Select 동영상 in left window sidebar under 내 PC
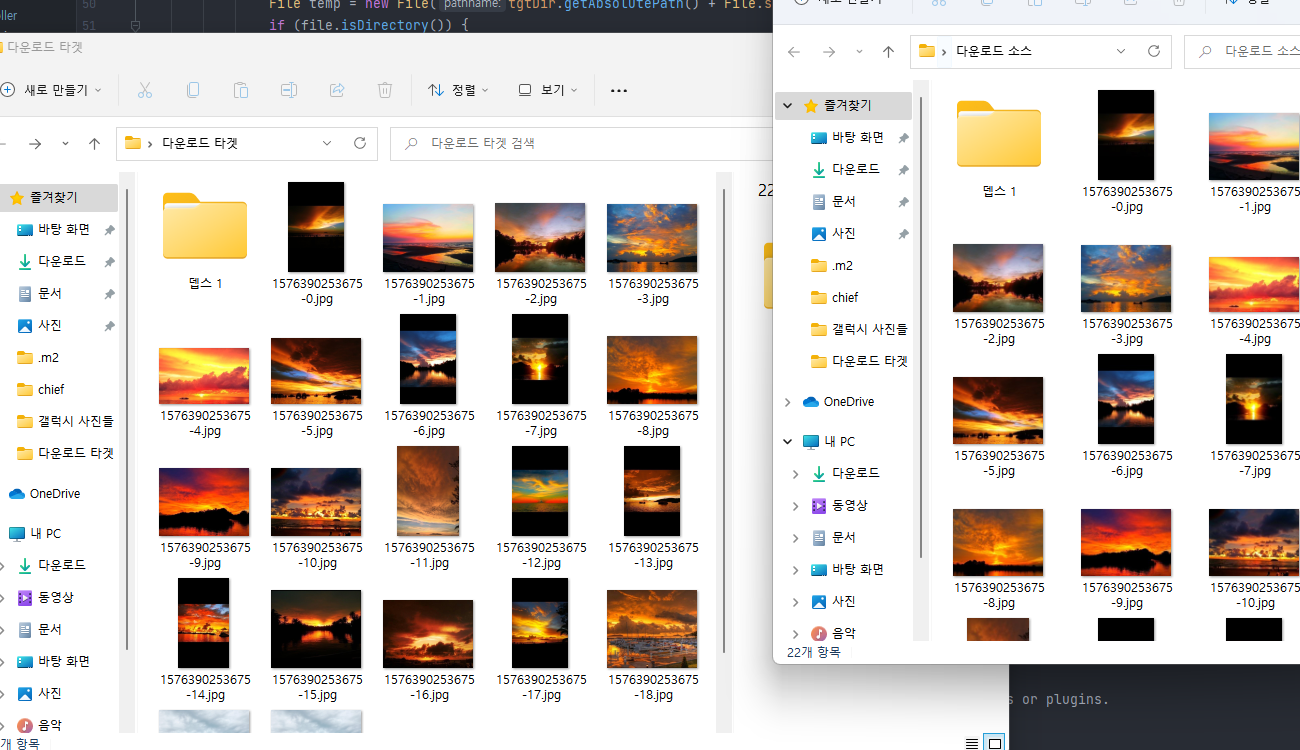The image size is (1300, 750). click(x=56, y=597)
